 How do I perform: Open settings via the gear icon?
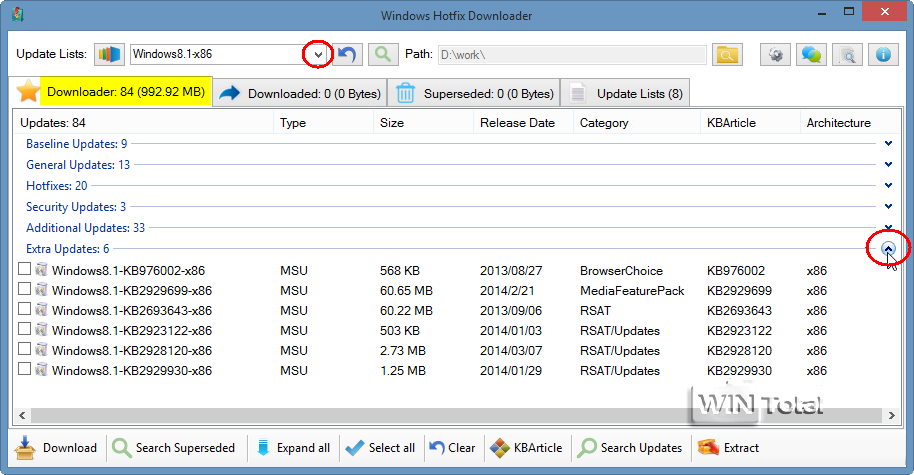(777, 54)
